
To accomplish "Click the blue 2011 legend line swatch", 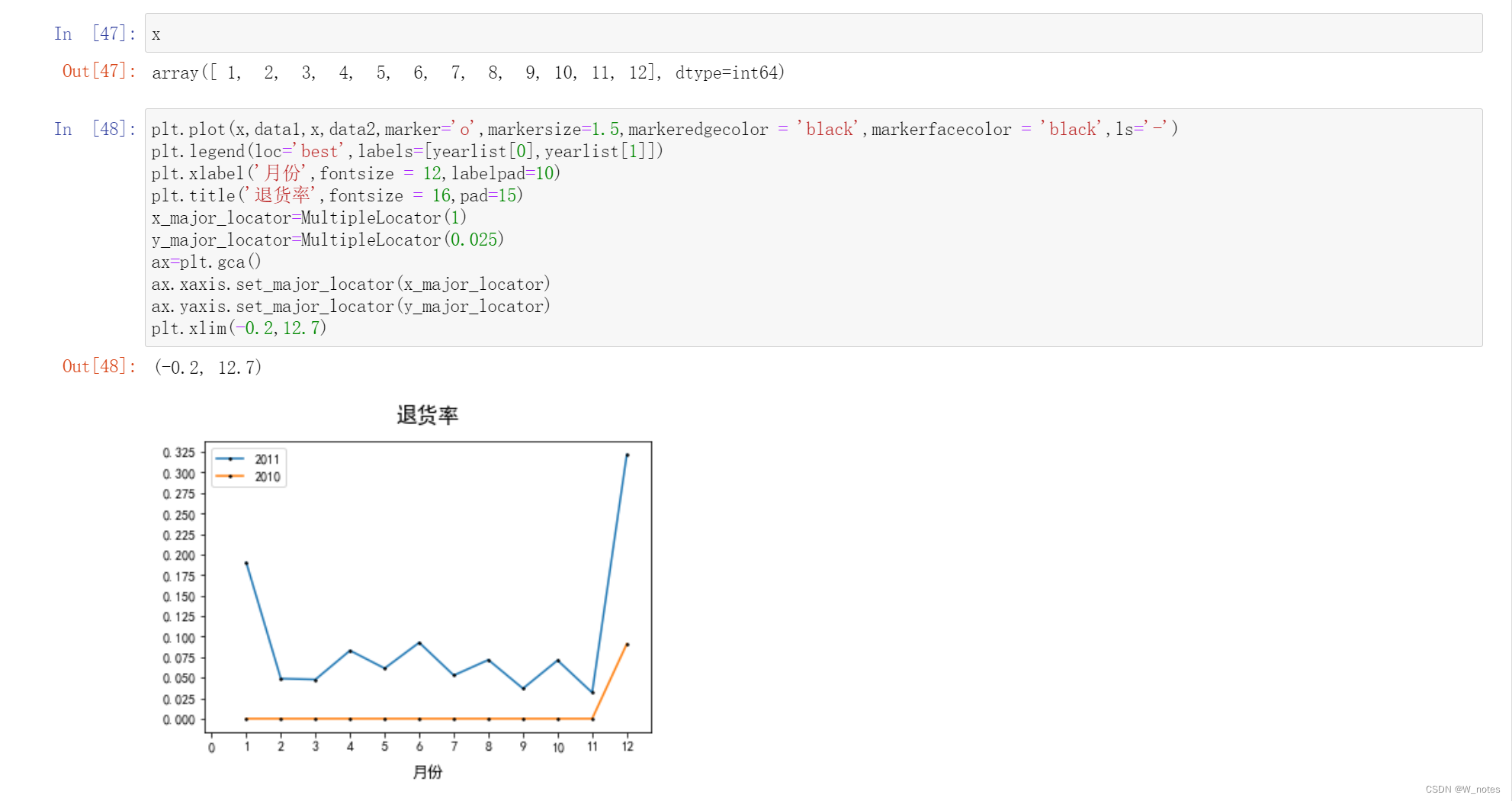I will pyautogui.click(x=230, y=459).
